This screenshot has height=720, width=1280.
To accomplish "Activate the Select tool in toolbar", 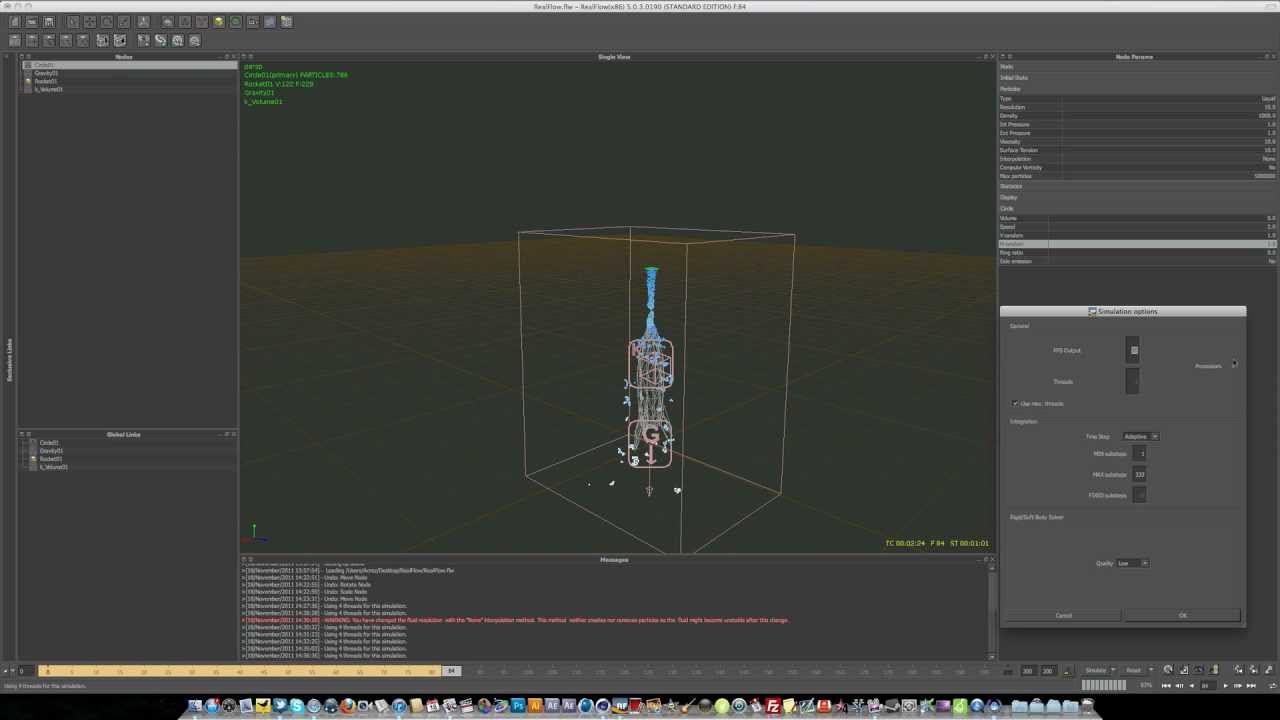I will point(73,22).
